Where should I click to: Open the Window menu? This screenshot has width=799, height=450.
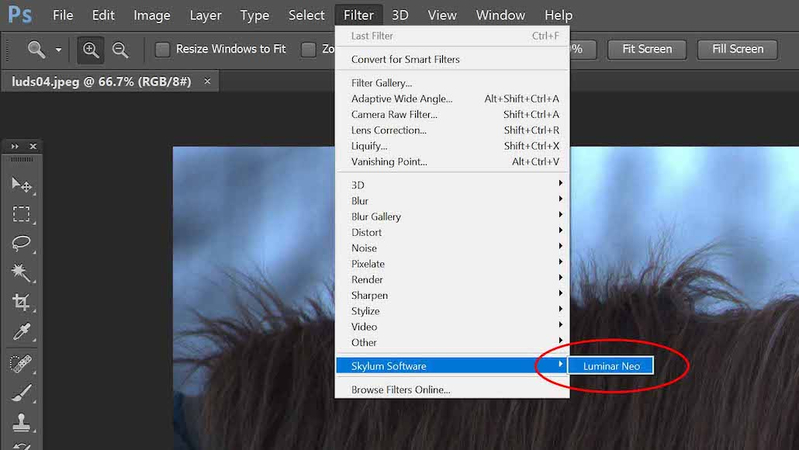point(500,15)
